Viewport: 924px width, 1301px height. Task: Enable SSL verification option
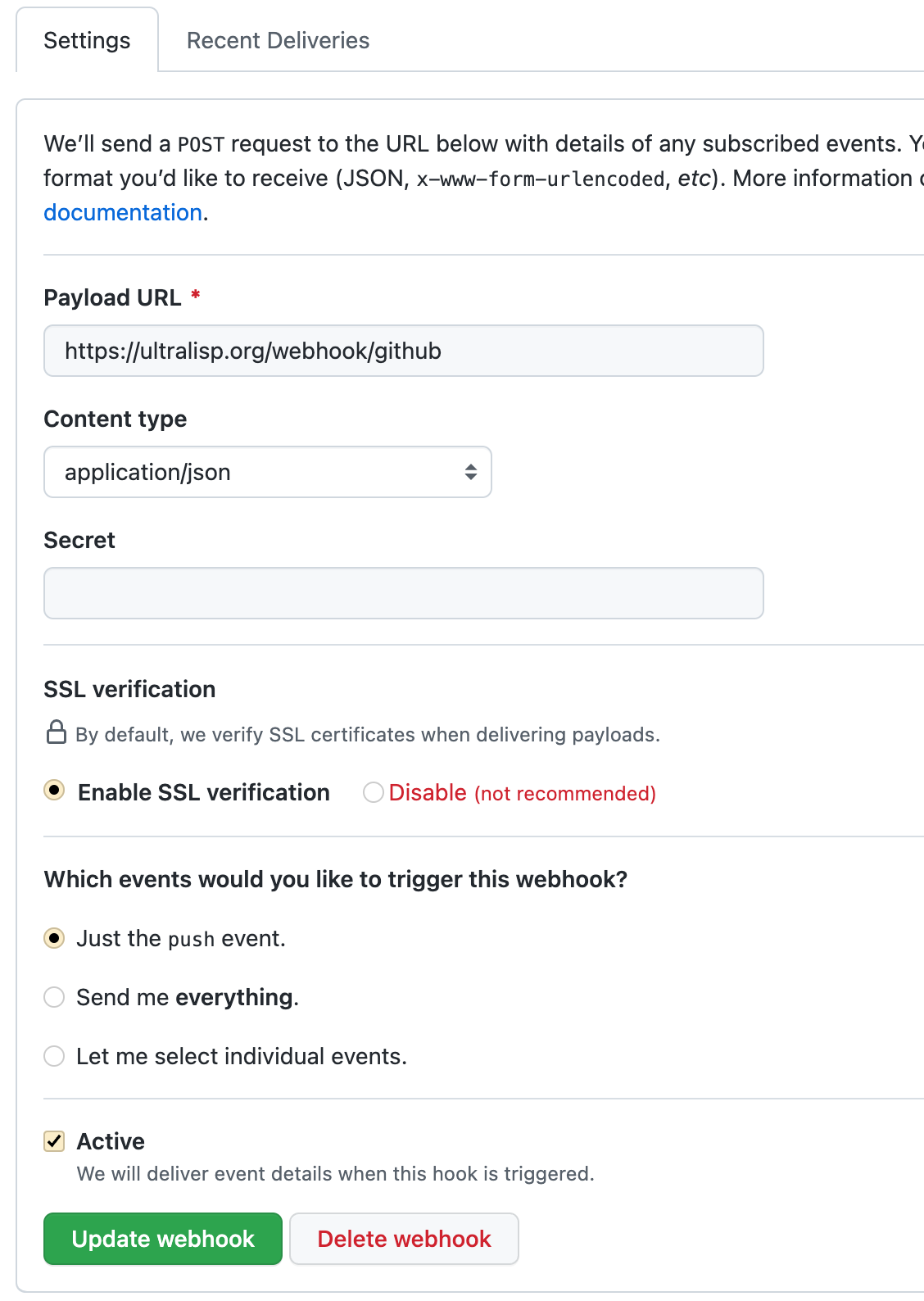click(53, 791)
